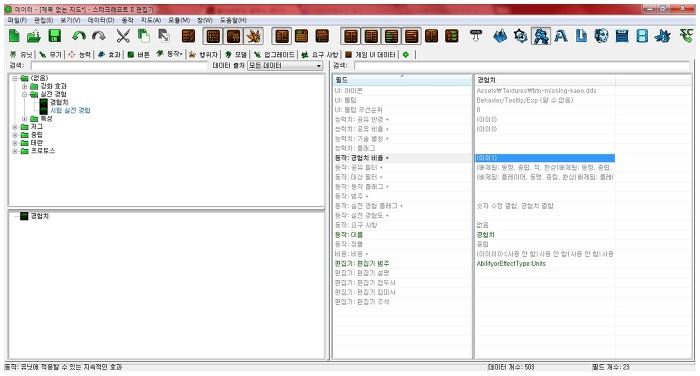Viewport: 700px width, 376px height.
Task: Click the brown table icon with green header
Action: [302, 36]
